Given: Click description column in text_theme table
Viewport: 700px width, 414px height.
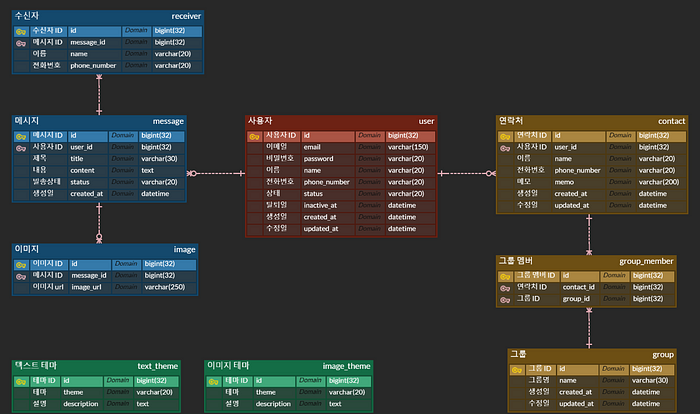Looking at the screenshot, I should point(81,404).
